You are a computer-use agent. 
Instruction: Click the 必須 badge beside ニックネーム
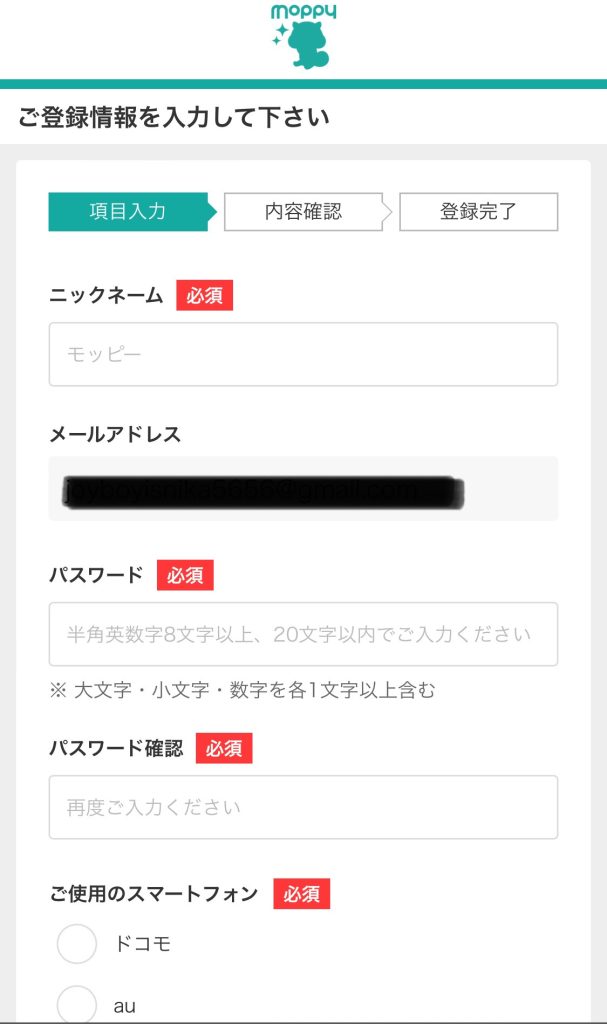[205, 296]
